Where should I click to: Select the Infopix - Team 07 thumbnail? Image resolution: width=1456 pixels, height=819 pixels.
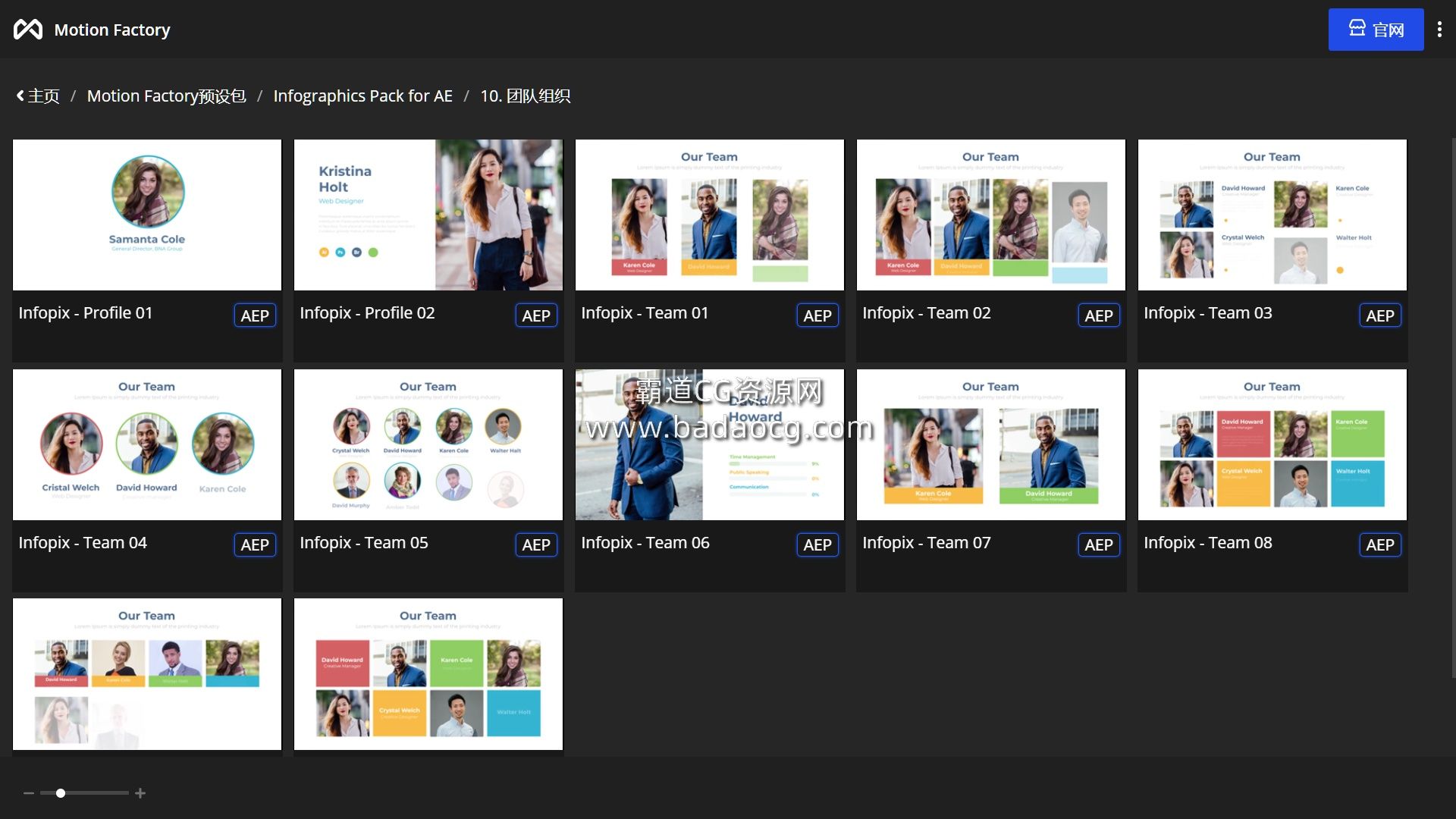(991, 444)
